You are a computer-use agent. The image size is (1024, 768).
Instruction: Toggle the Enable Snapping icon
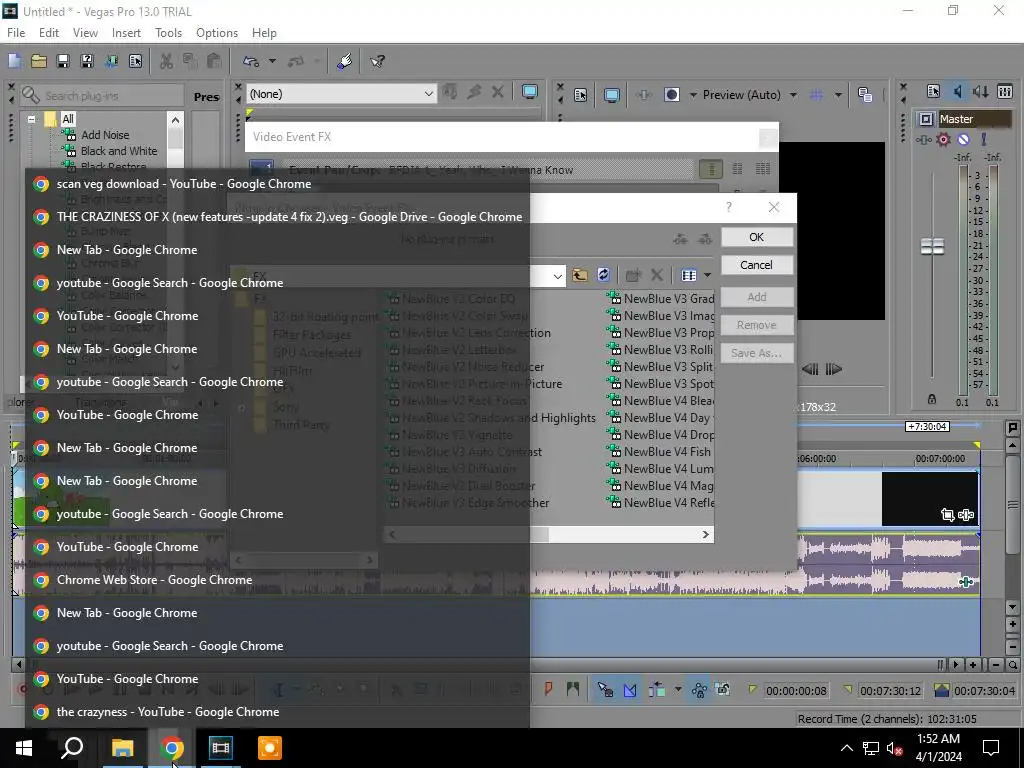[605, 690]
